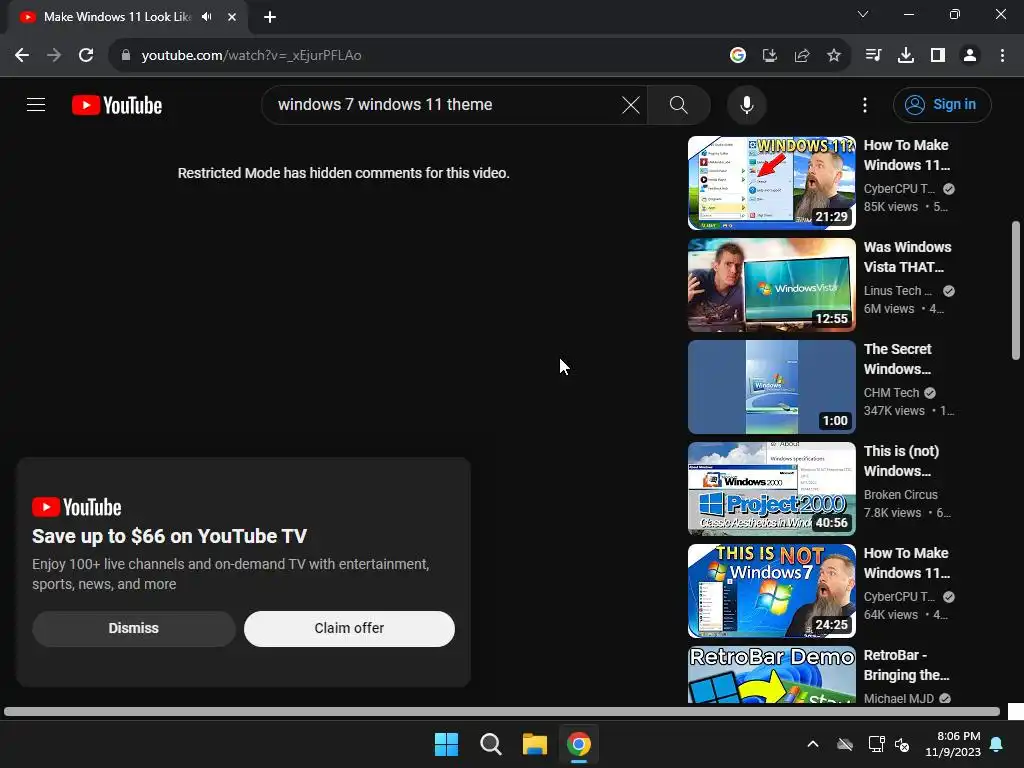The height and width of the screenshot is (768, 1024).
Task: Reload the page
Action: [x=86, y=56]
